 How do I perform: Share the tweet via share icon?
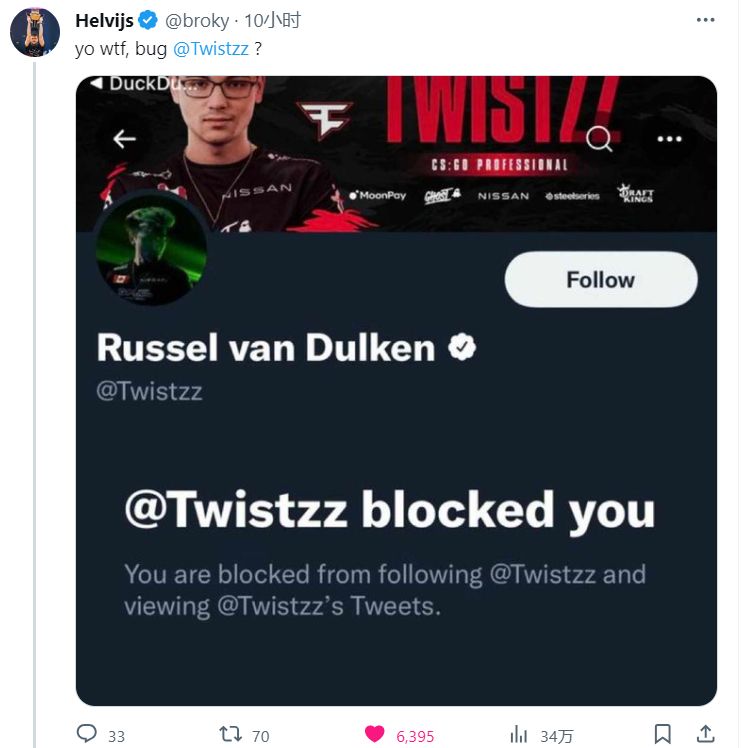click(705, 735)
